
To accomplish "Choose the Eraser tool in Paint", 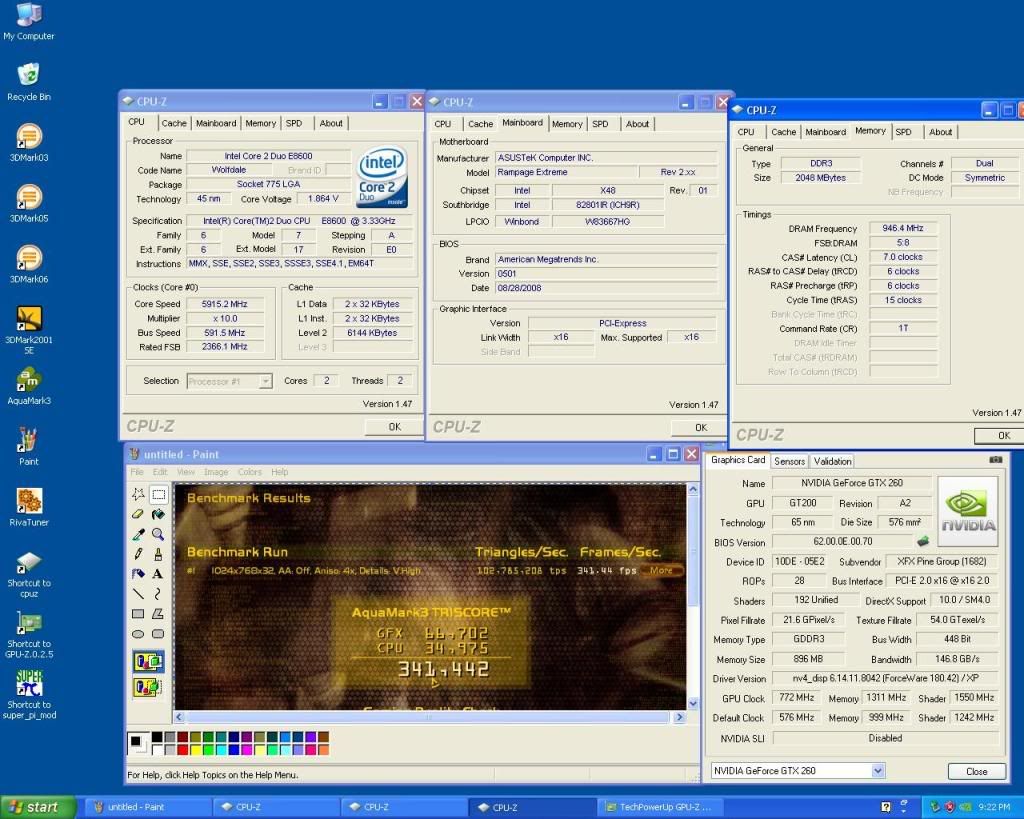I will 138,515.
